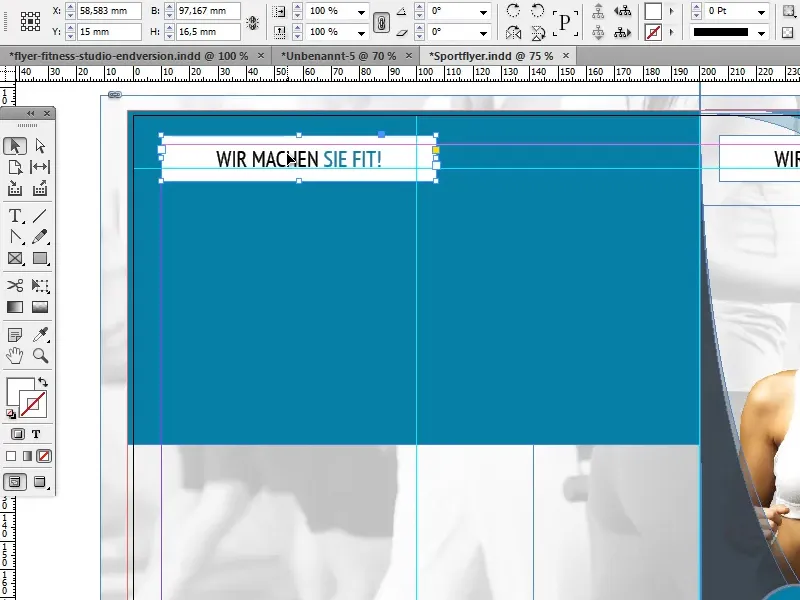Apply Gradient button in Tools panel
The width and height of the screenshot is (800, 600).
(27, 456)
